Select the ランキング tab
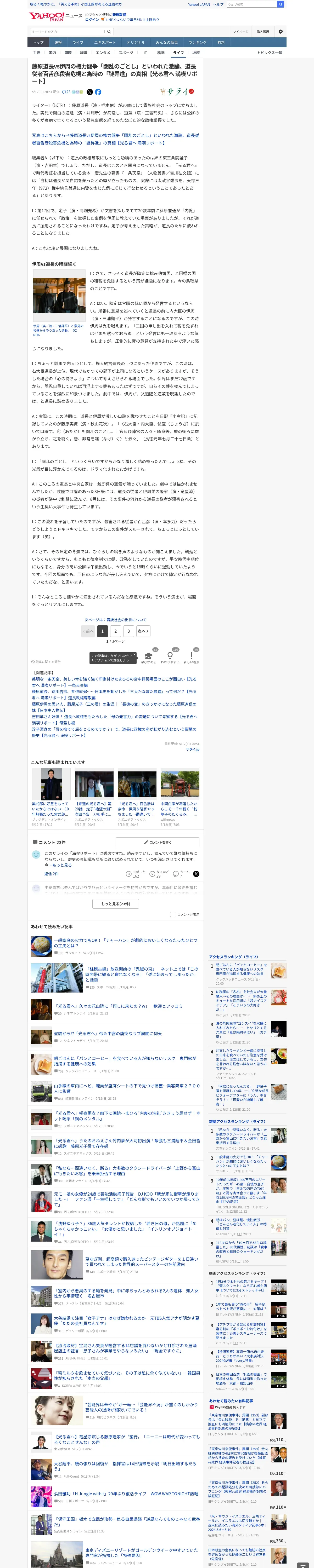 [x=198, y=43]
